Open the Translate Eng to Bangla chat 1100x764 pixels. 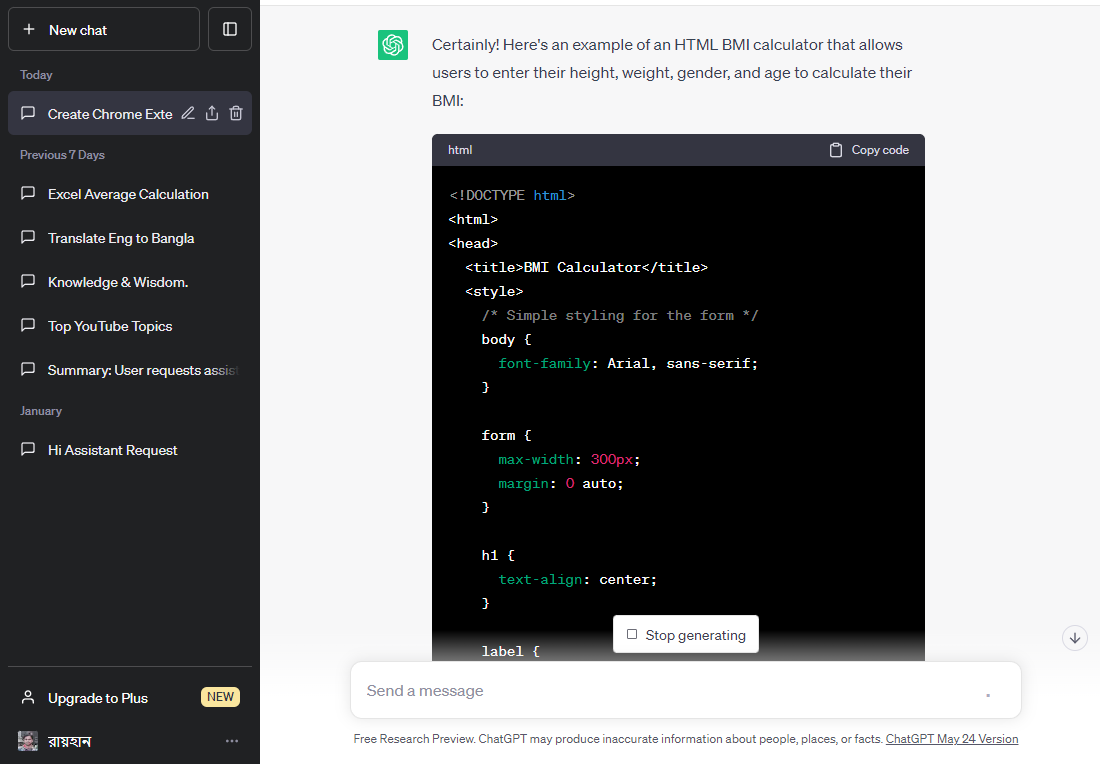click(x=121, y=238)
